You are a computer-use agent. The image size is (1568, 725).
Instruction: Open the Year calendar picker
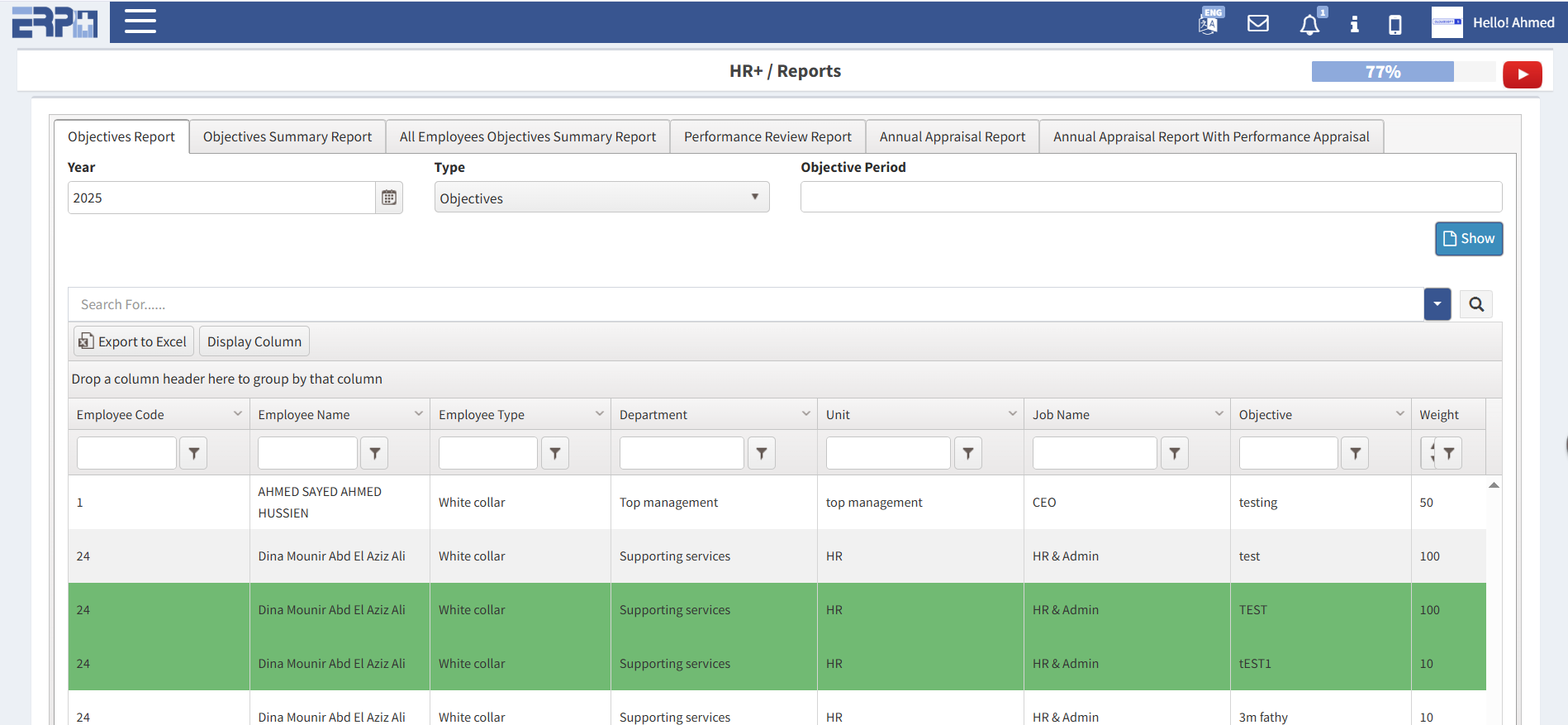click(389, 198)
